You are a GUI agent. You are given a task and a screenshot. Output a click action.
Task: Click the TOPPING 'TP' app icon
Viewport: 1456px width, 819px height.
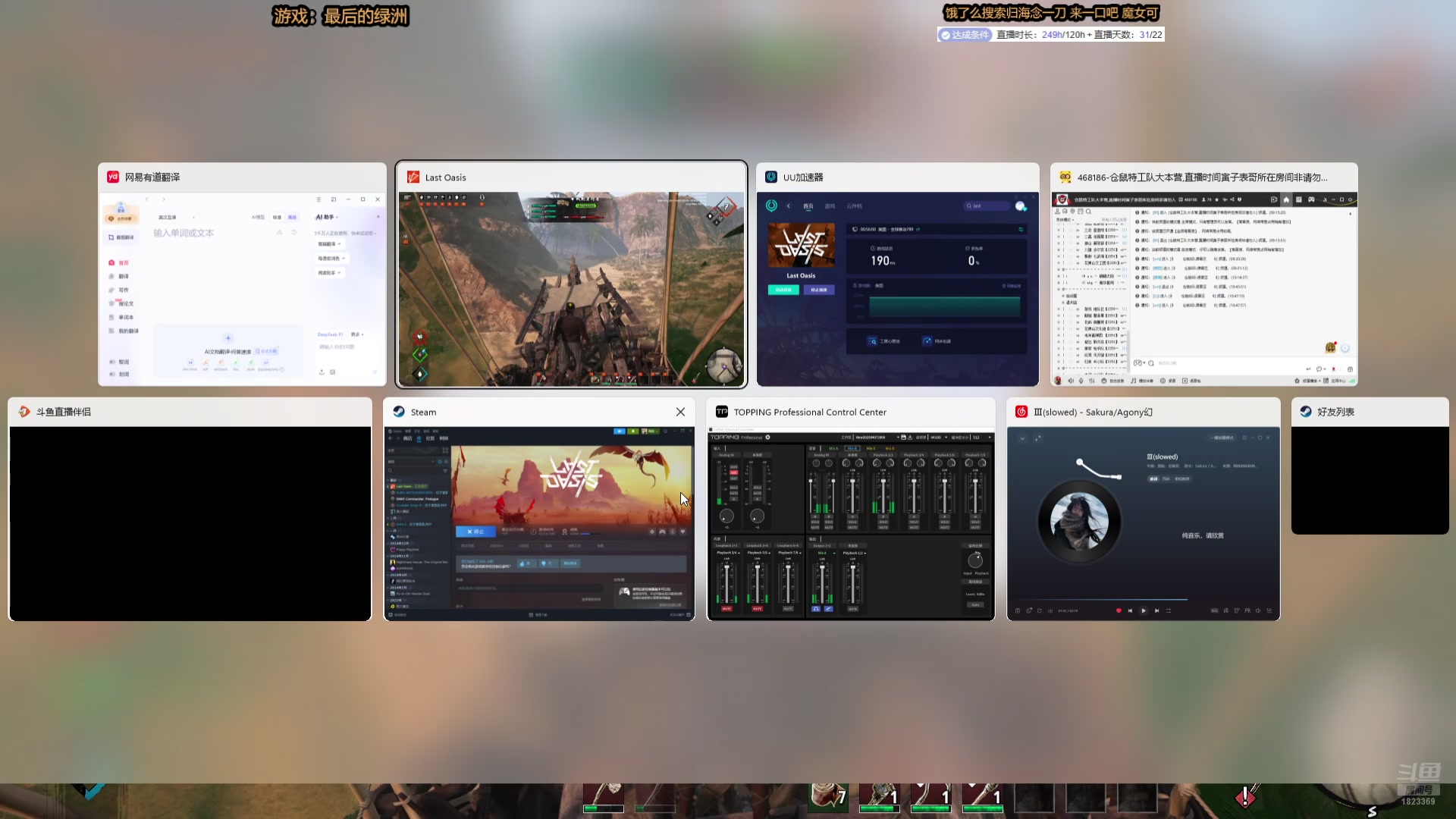722,412
